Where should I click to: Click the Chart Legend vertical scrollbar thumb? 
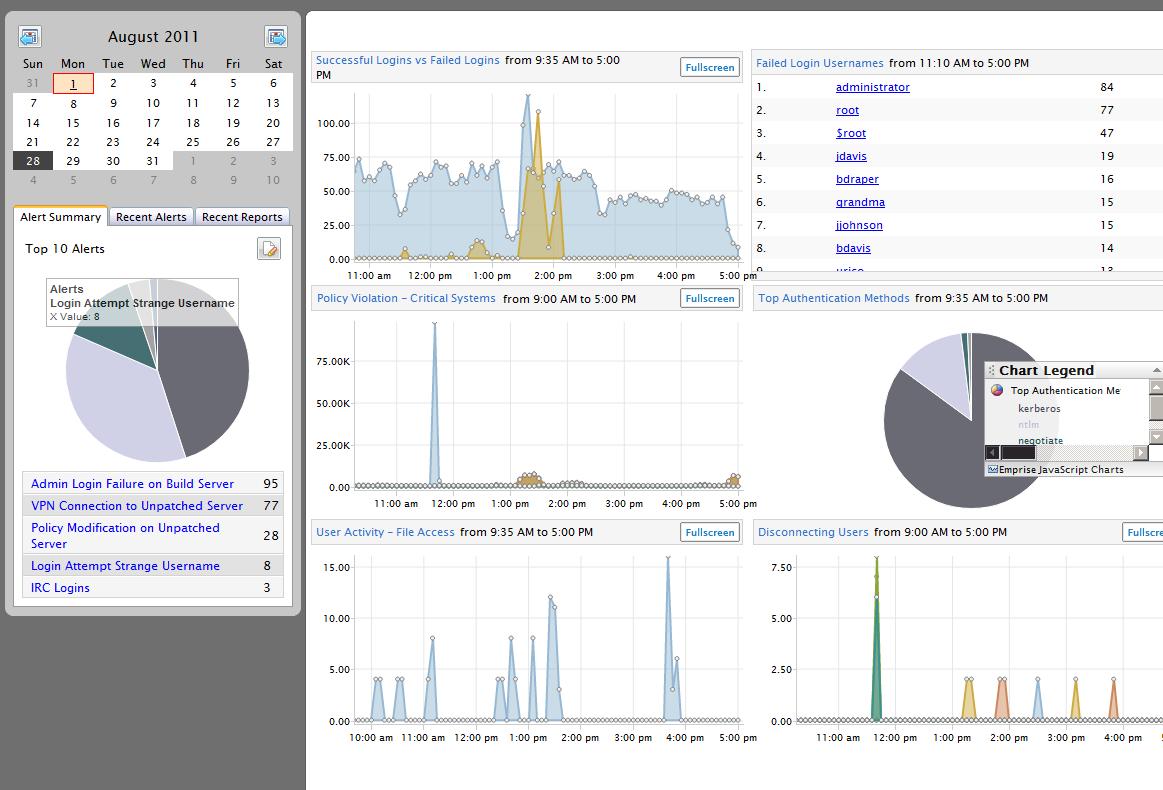(1156, 407)
